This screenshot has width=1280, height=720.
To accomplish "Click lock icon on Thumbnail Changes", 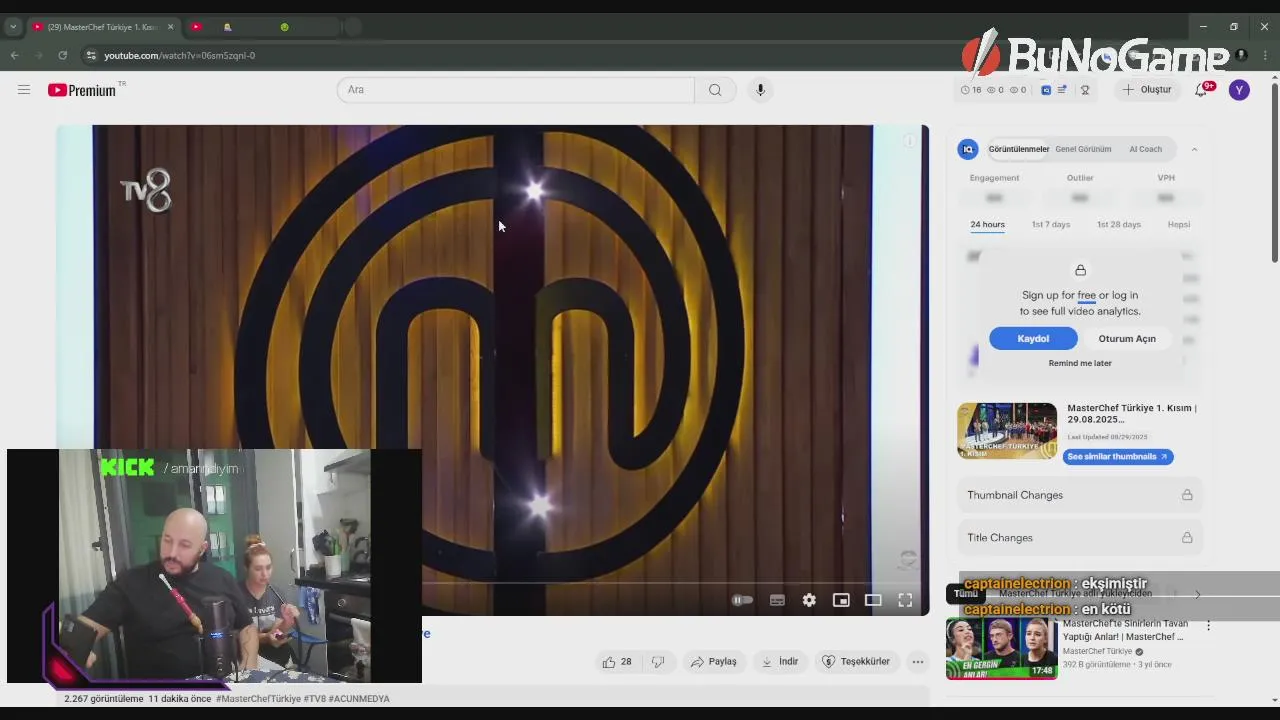I will click(x=1187, y=495).
